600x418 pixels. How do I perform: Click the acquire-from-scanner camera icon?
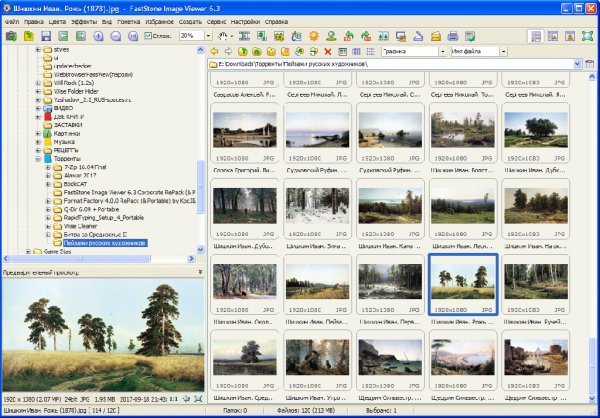[x=11, y=36]
